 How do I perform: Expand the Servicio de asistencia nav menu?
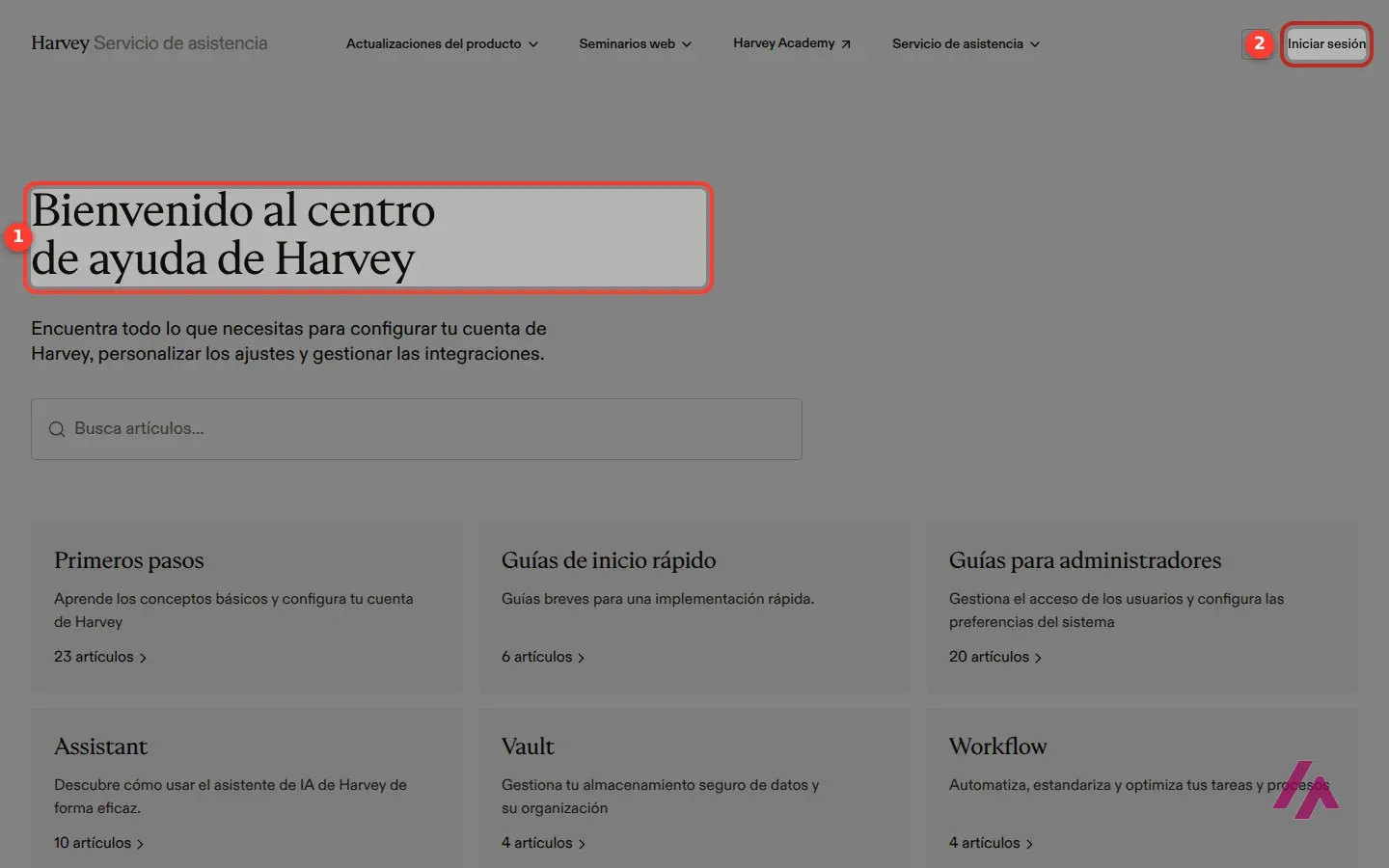pos(966,44)
